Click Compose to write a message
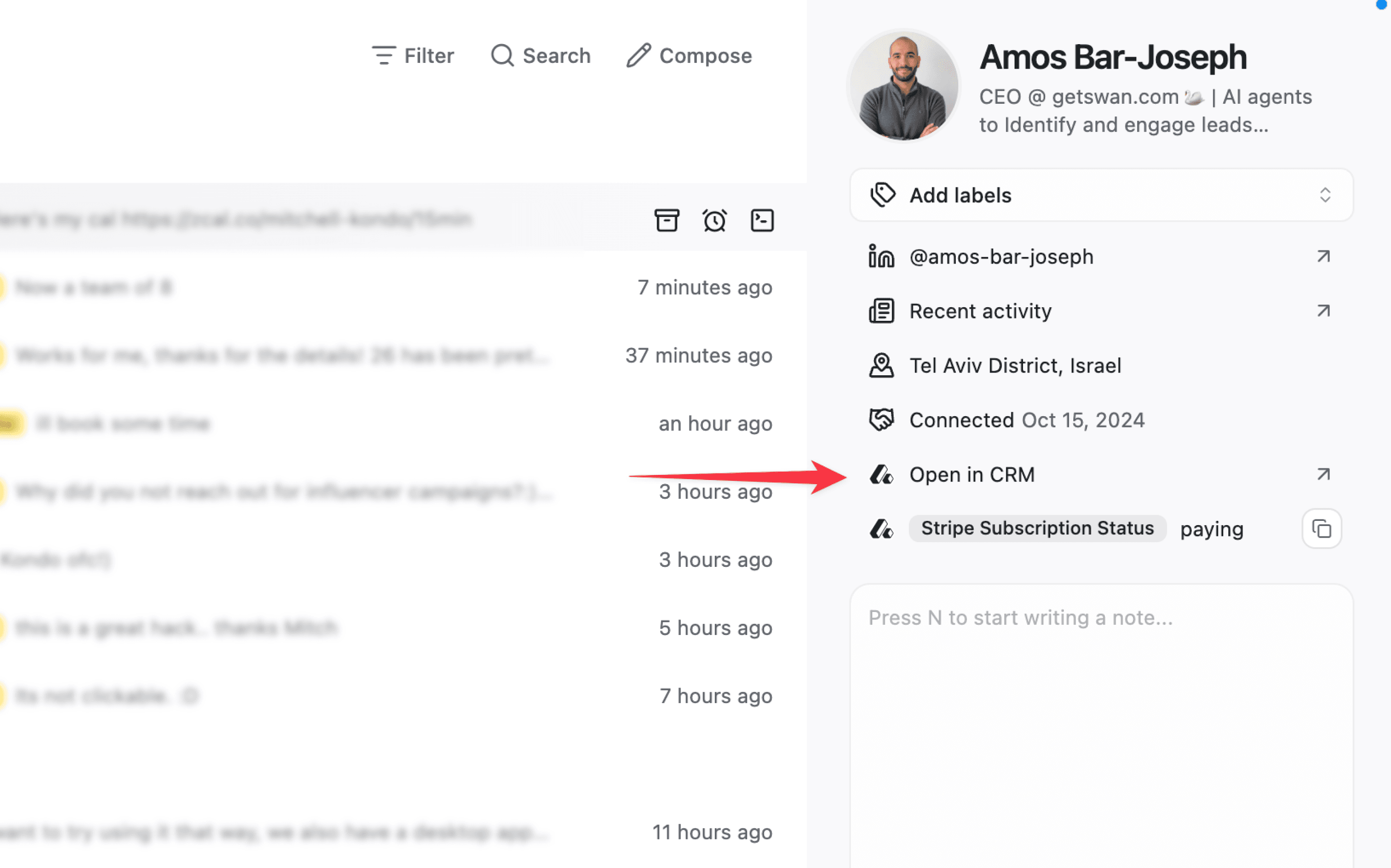Viewport: 1391px width, 868px height. pyautogui.click(x=689, y=56)
